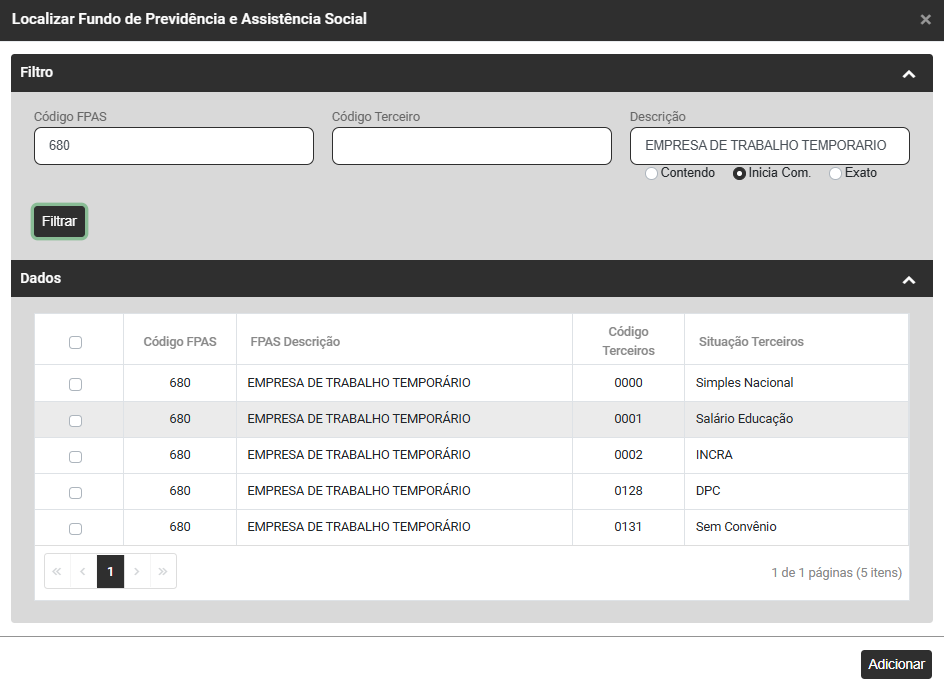Collapse the Filtro panel chevron
The width and height of the screenshot is (944, 691).
(x=908, y=74)
